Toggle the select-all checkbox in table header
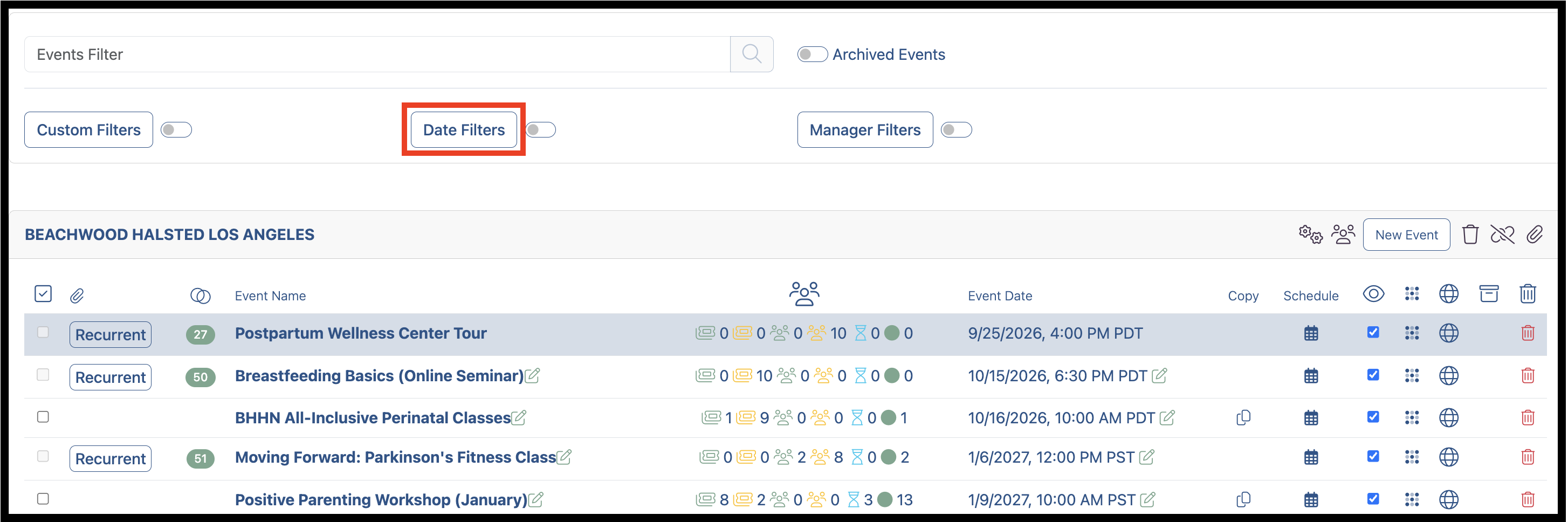Viewport: 1568px width, 522px height. coord(43,294)
